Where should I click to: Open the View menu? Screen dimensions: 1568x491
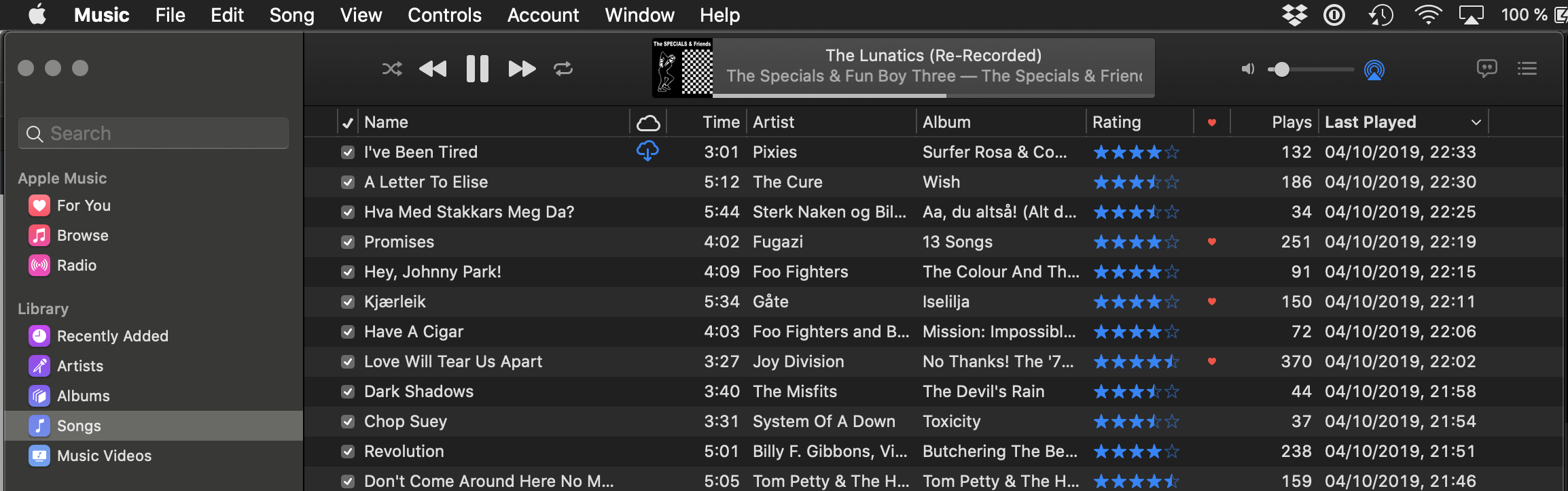pyautogui.click(x=361, y=15)
